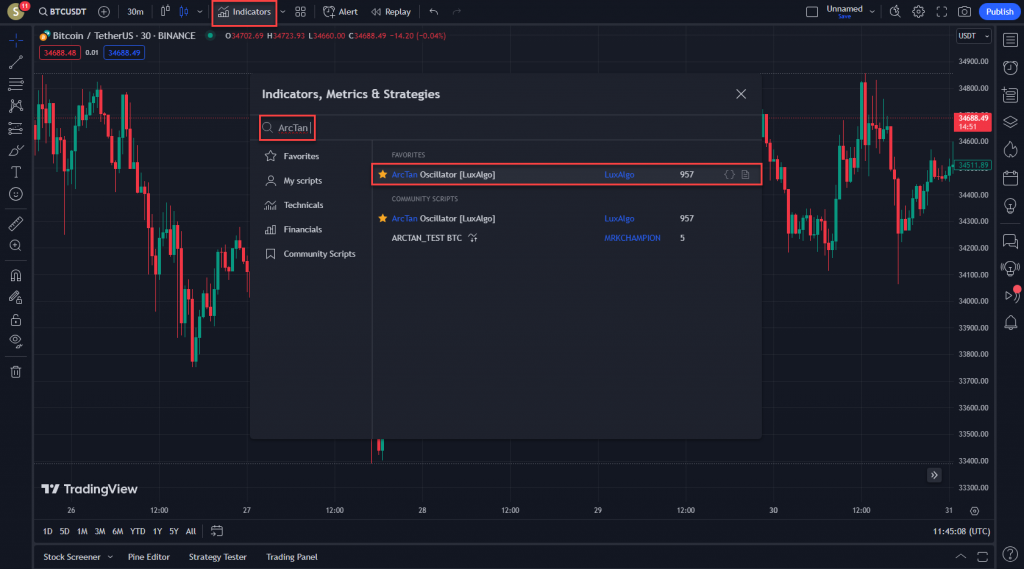Toggle lock all drawing tools

pos(16,319)
